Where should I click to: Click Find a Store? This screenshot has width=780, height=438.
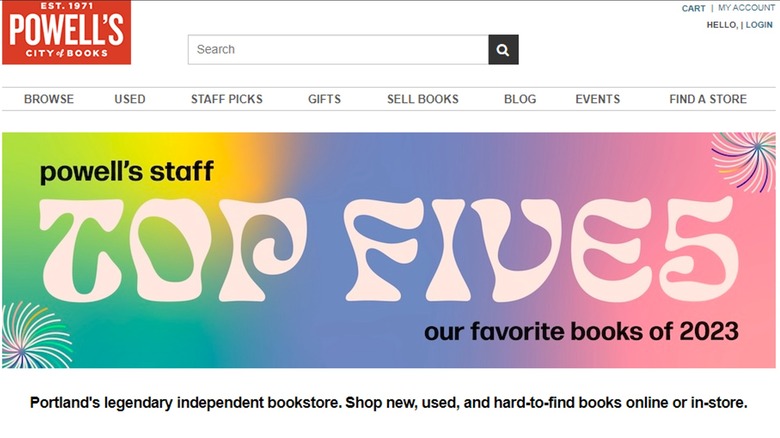pos(708,99)
